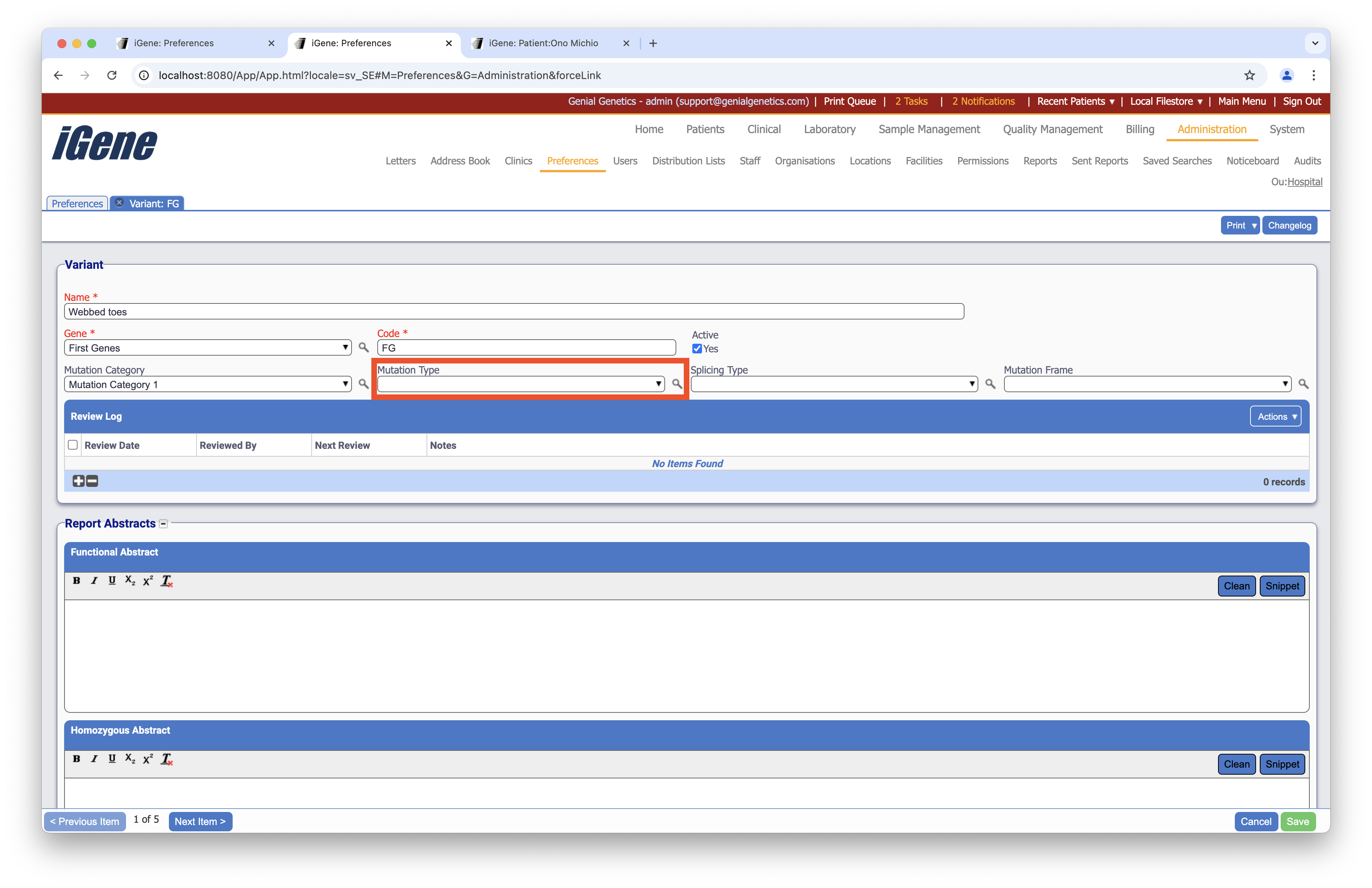Click the minus icon to remove review log row
The height and width of the screenshot is (888, 1372).
click(92, 481)
